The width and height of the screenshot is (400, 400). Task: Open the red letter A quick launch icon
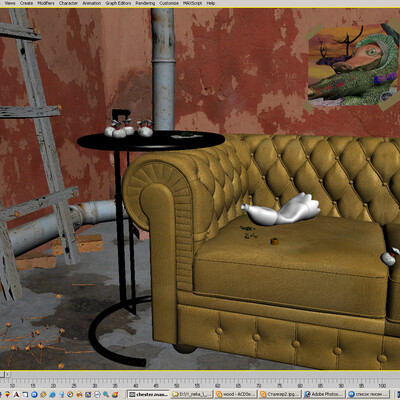click(16, 394)
